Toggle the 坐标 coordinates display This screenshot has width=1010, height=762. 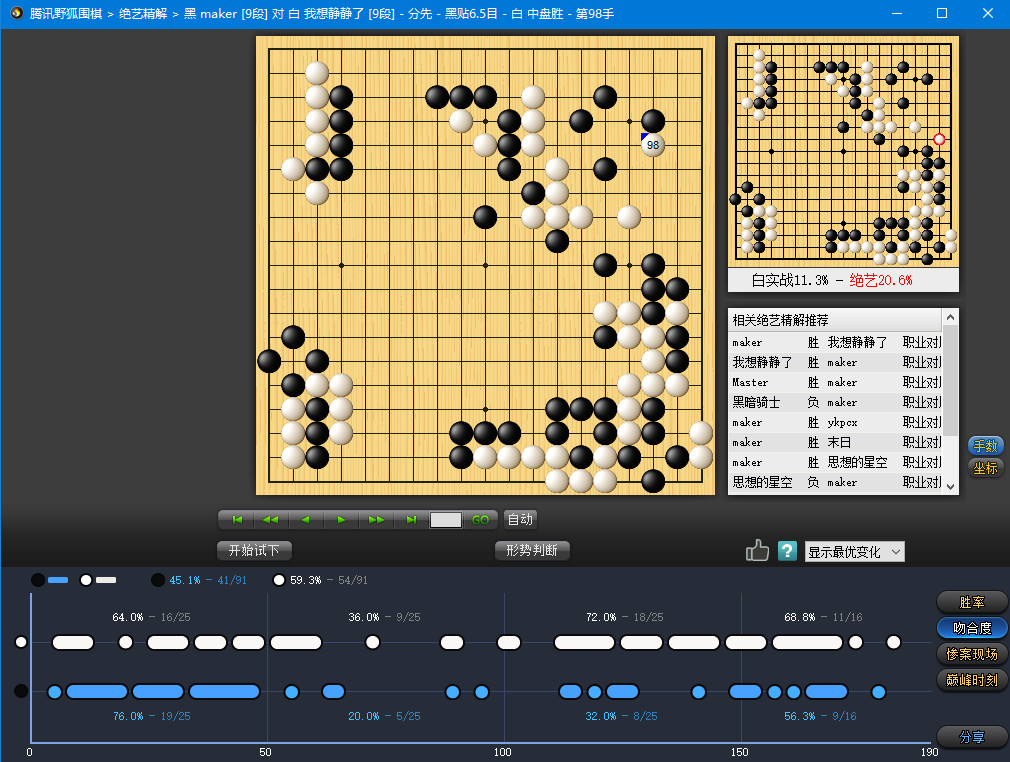(x=986, y=467)
